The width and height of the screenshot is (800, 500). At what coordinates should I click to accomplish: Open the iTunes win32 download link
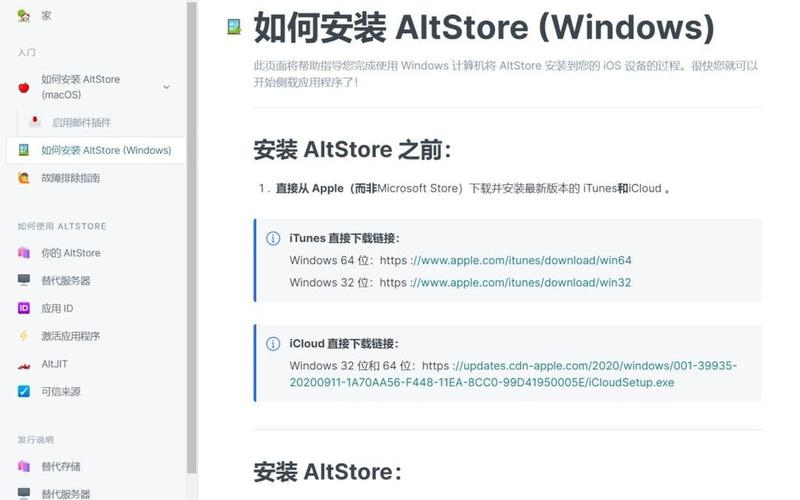[520, 282]
